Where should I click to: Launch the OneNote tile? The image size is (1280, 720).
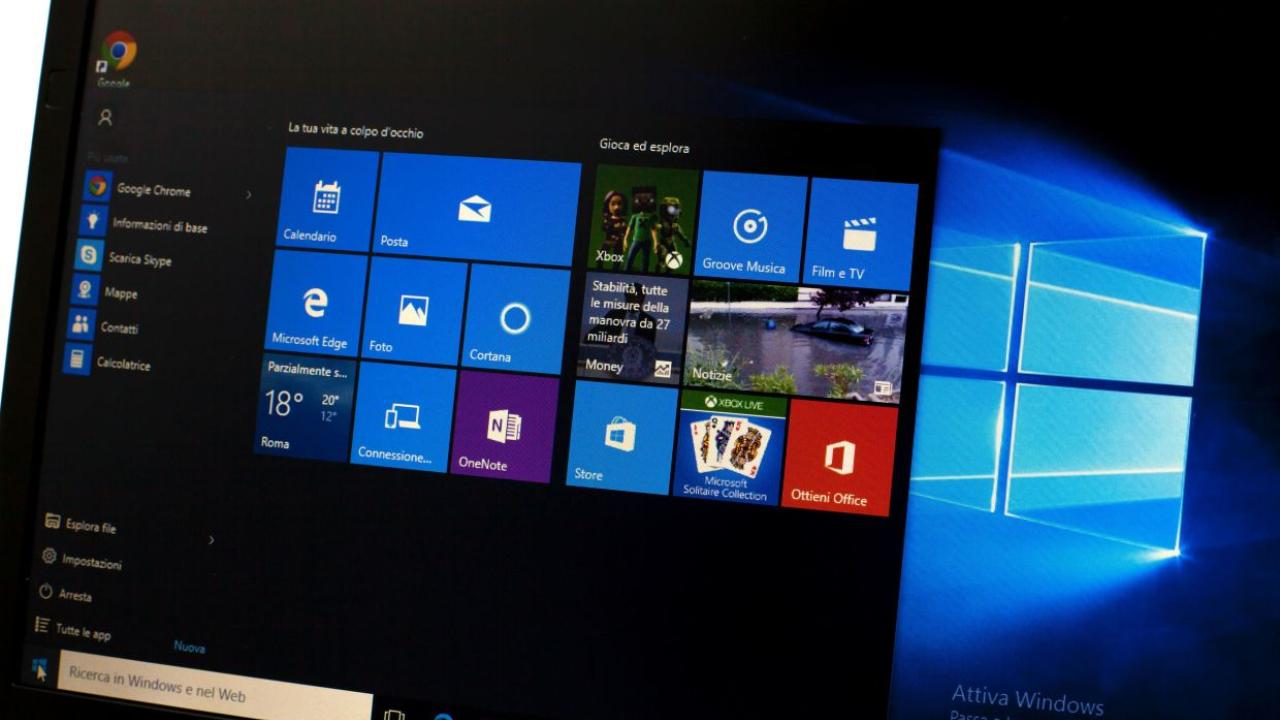(x=504, y=427)
